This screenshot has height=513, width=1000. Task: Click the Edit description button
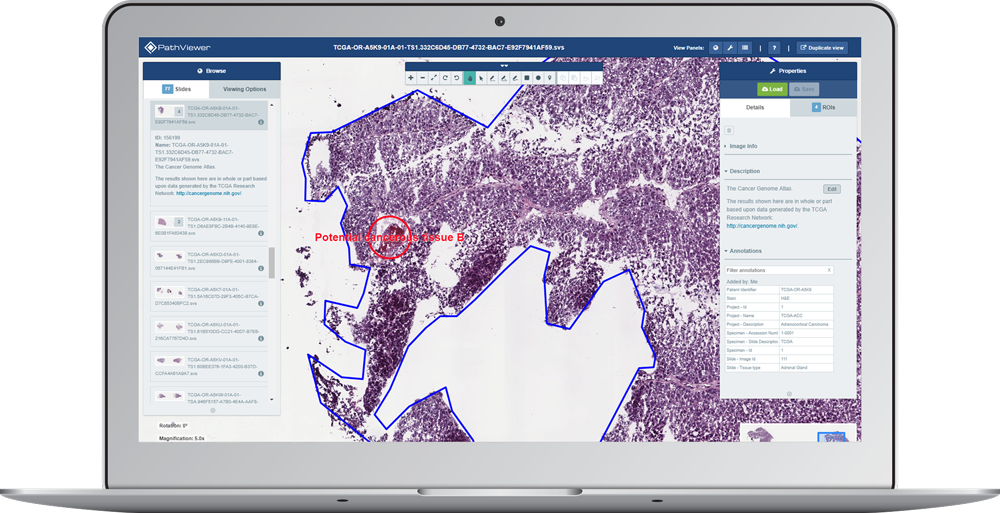coord(832,189)
